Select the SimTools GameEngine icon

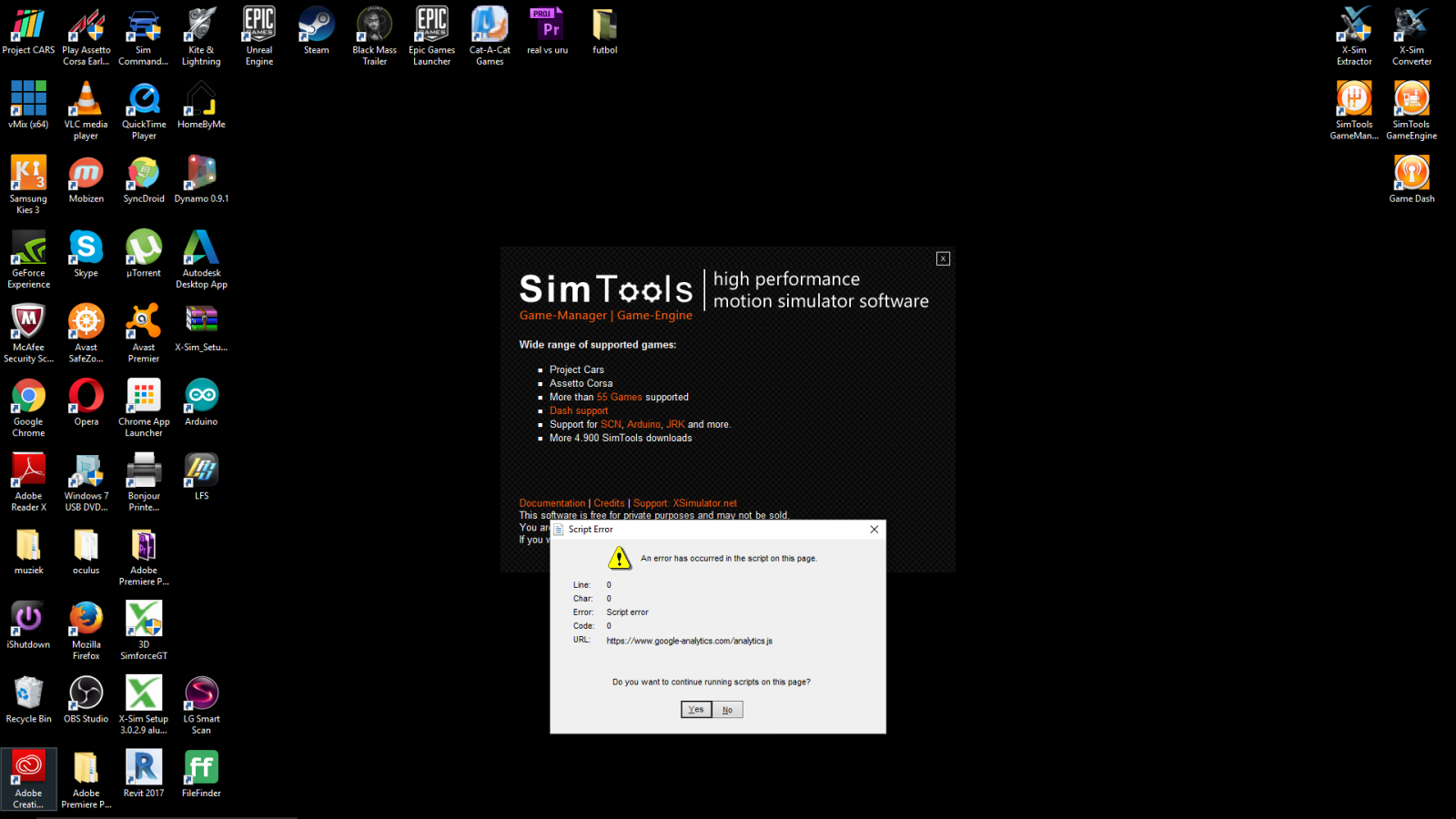(1411, 111)
